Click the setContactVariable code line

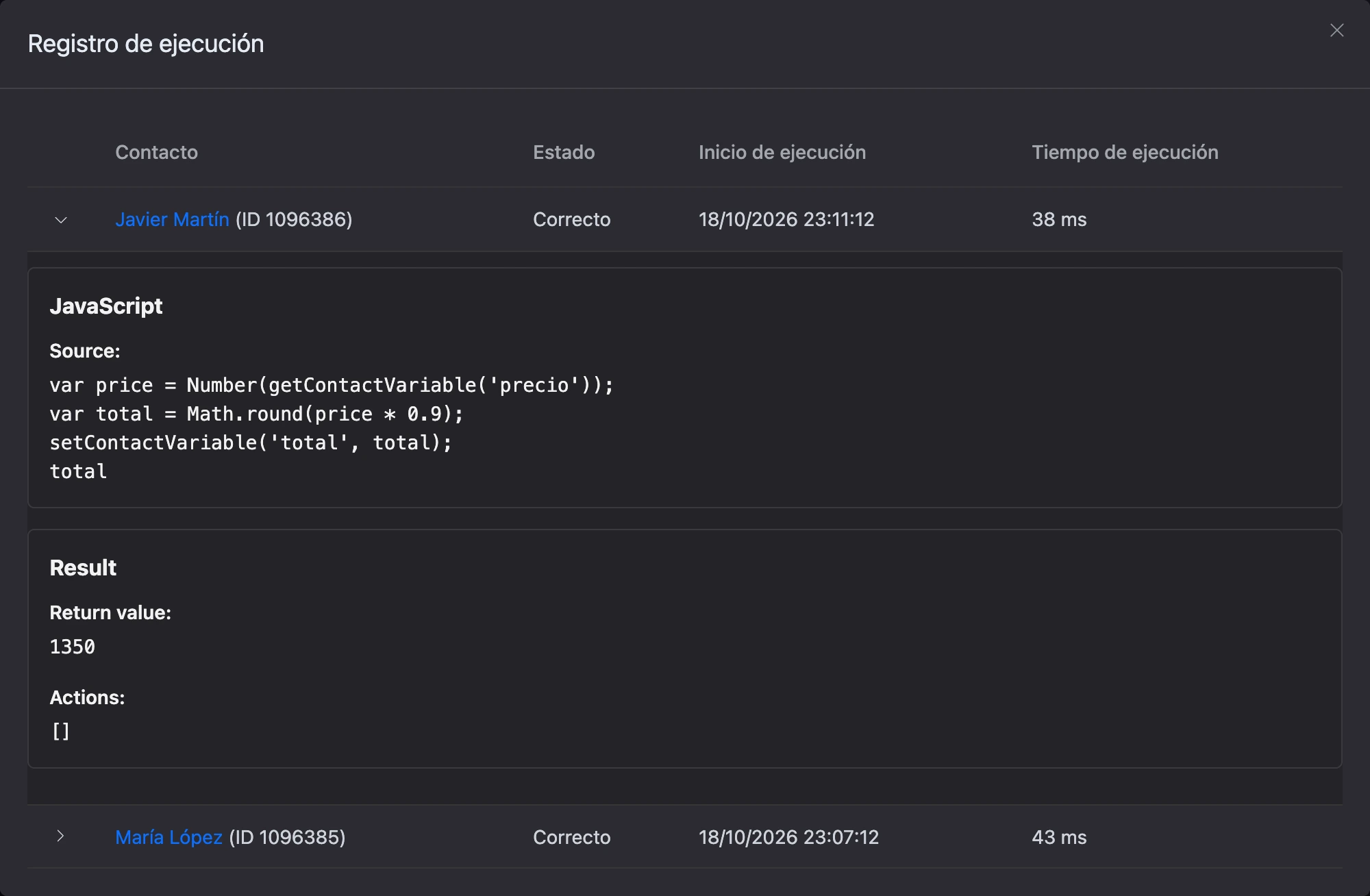coord(251,443)
